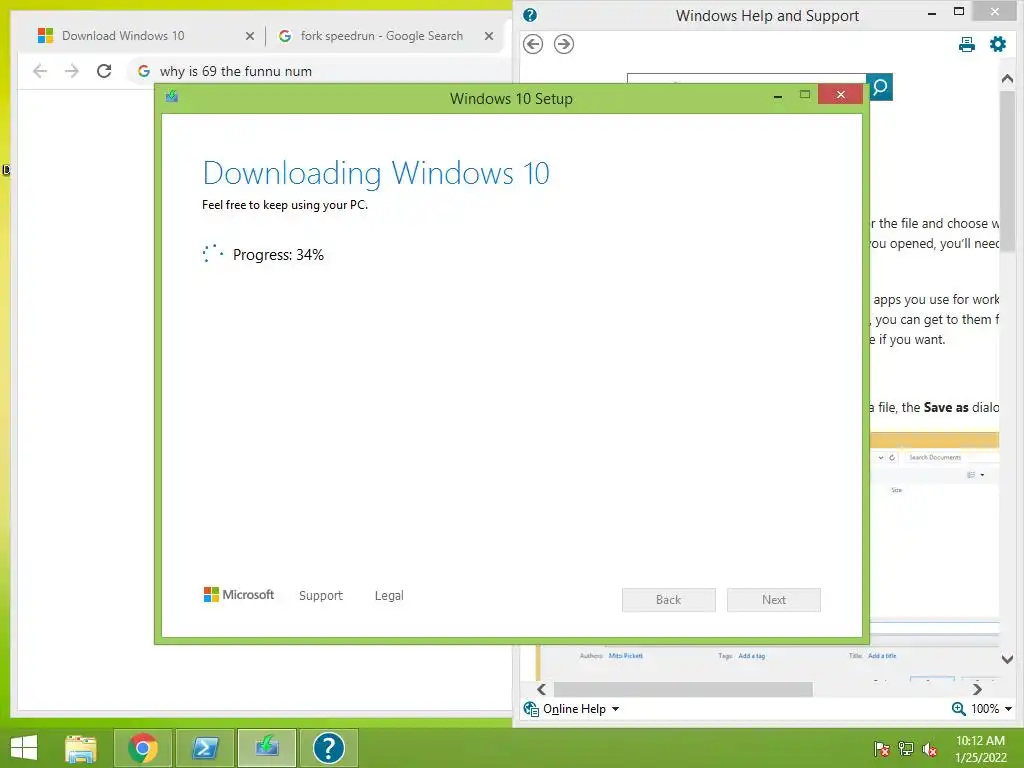Click the zoom magnifier icon in Help
Screen dimensions: 1024x768
[958, 709]
